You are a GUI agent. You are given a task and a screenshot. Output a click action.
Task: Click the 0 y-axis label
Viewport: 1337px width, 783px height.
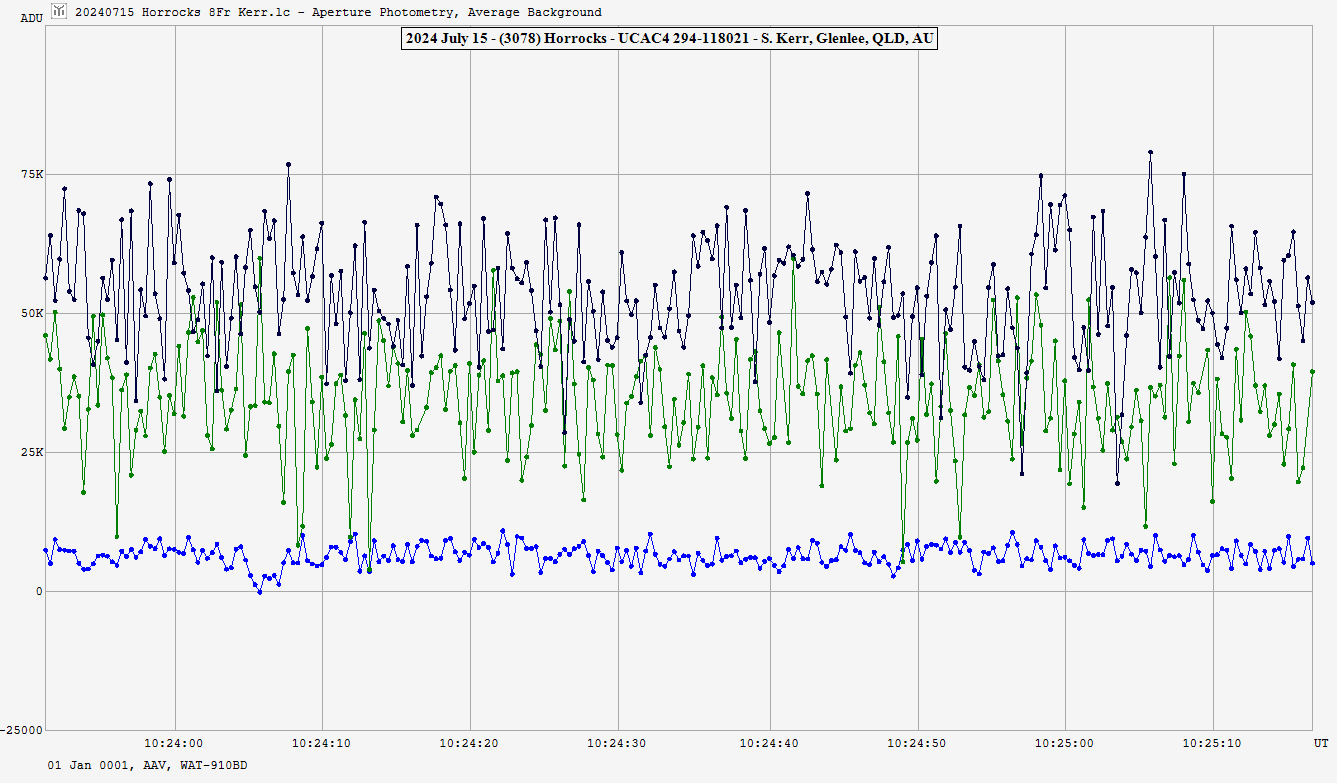click(40, 591)
